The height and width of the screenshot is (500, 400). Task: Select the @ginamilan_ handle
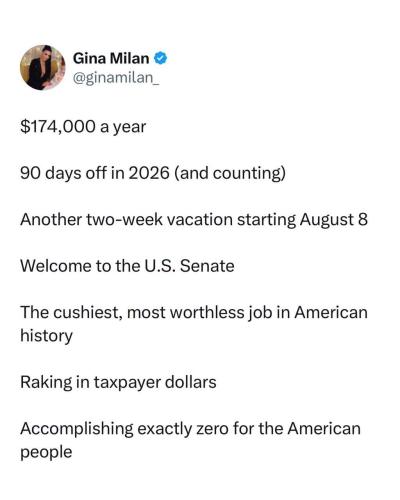tap(116, 78)
